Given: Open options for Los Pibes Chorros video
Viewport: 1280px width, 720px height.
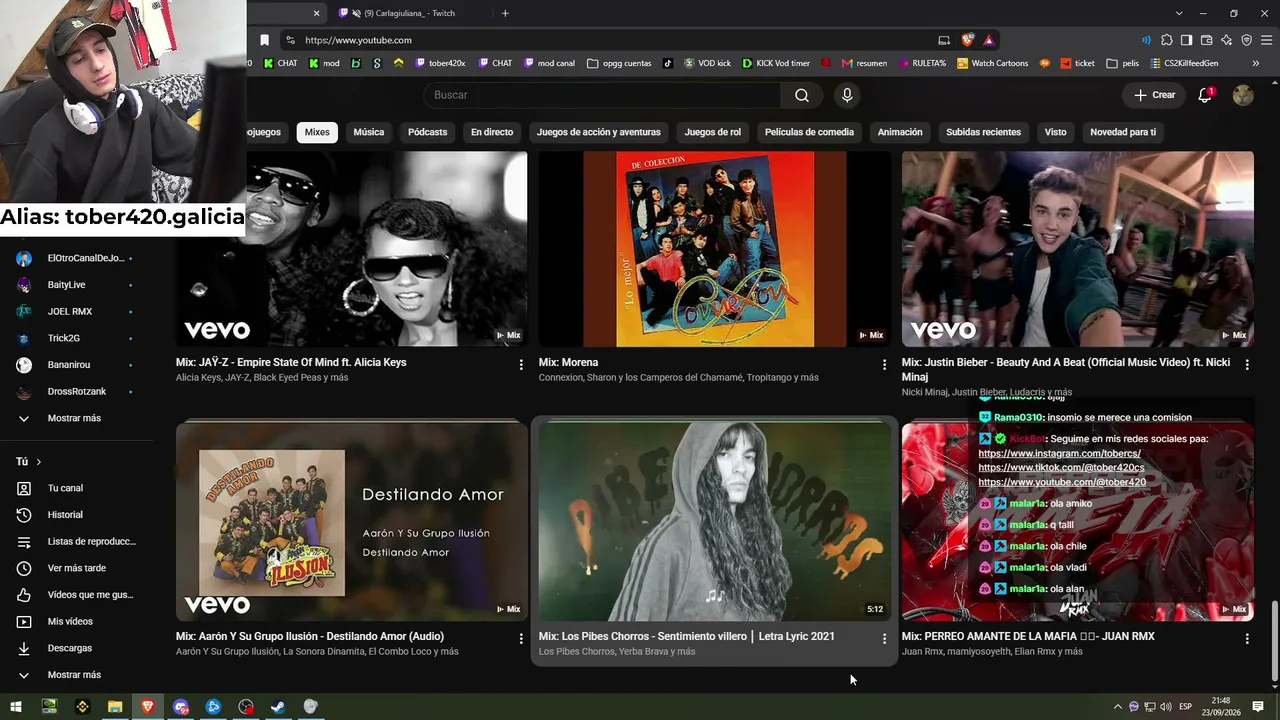Looking at the screenshot, I should 884,638.
